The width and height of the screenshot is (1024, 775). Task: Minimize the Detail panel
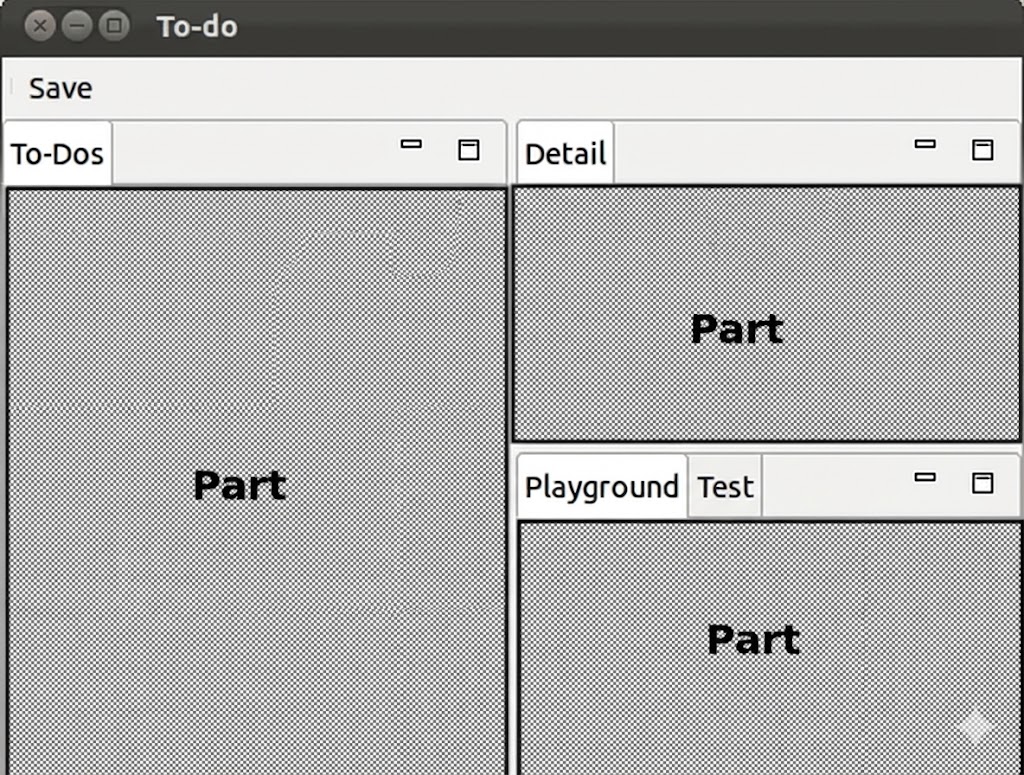pyautogui.click(x=925, y=145)
